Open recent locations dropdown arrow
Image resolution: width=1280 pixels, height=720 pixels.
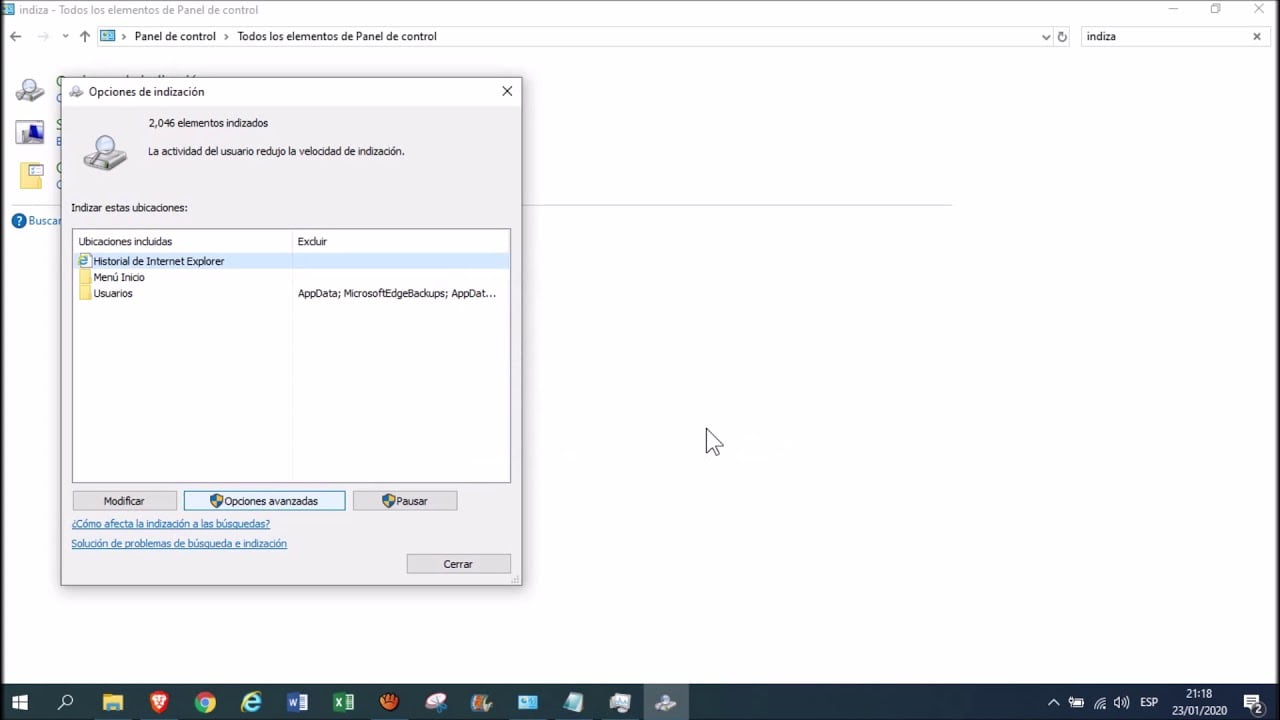(65, 36)
